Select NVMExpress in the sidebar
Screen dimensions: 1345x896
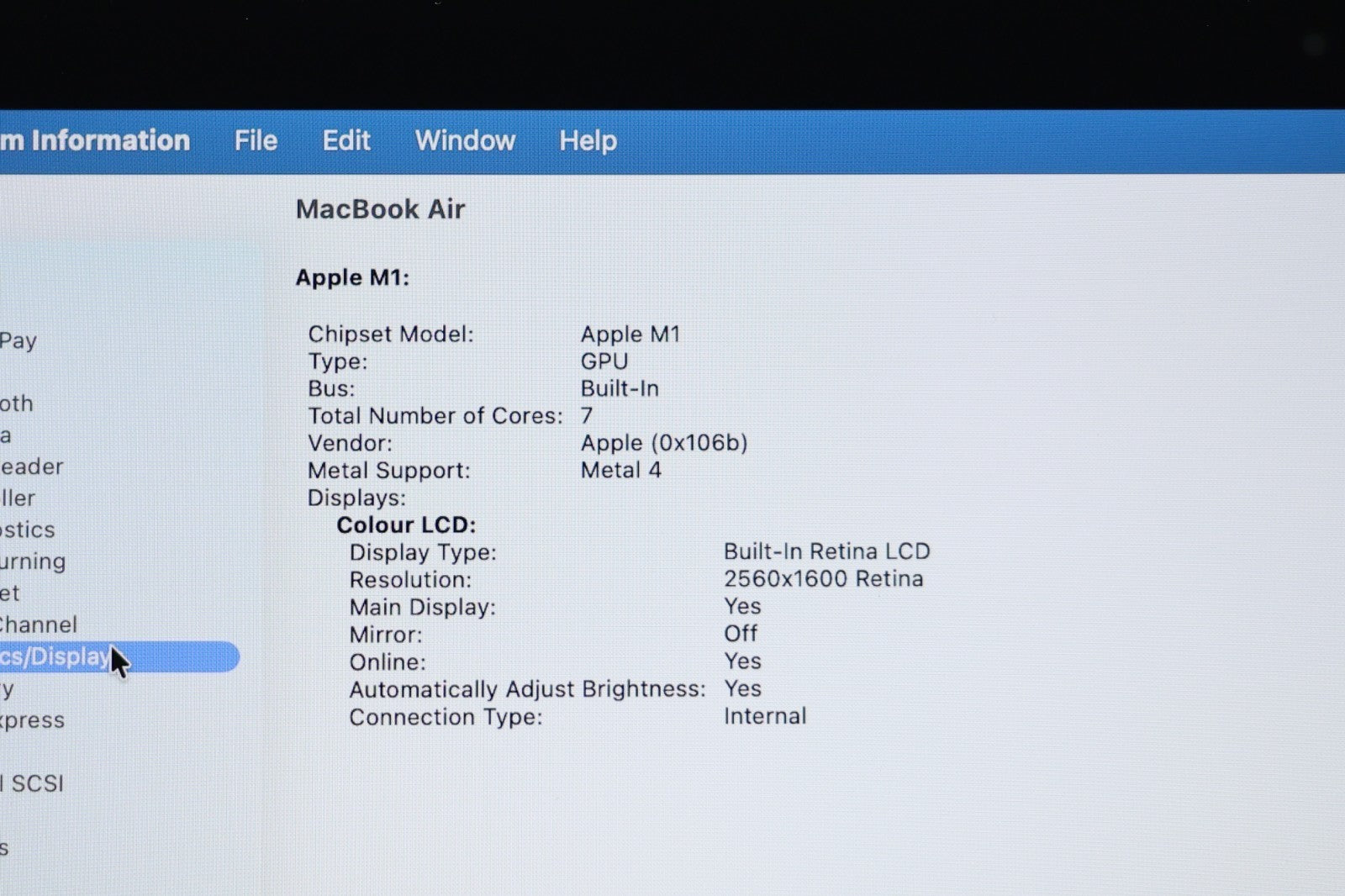(32, 720)
